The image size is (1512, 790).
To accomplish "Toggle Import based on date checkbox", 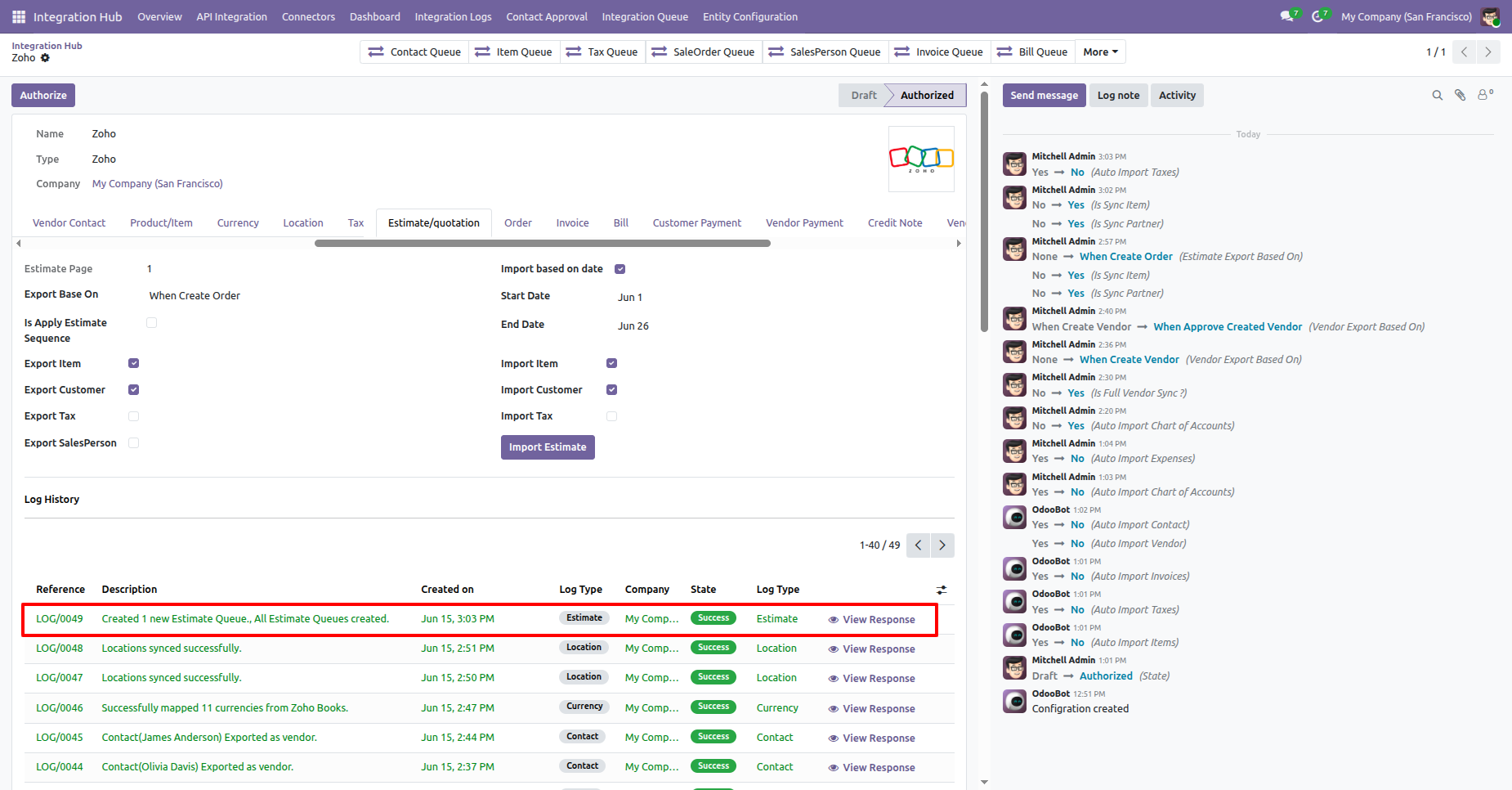I will [620, 269].
